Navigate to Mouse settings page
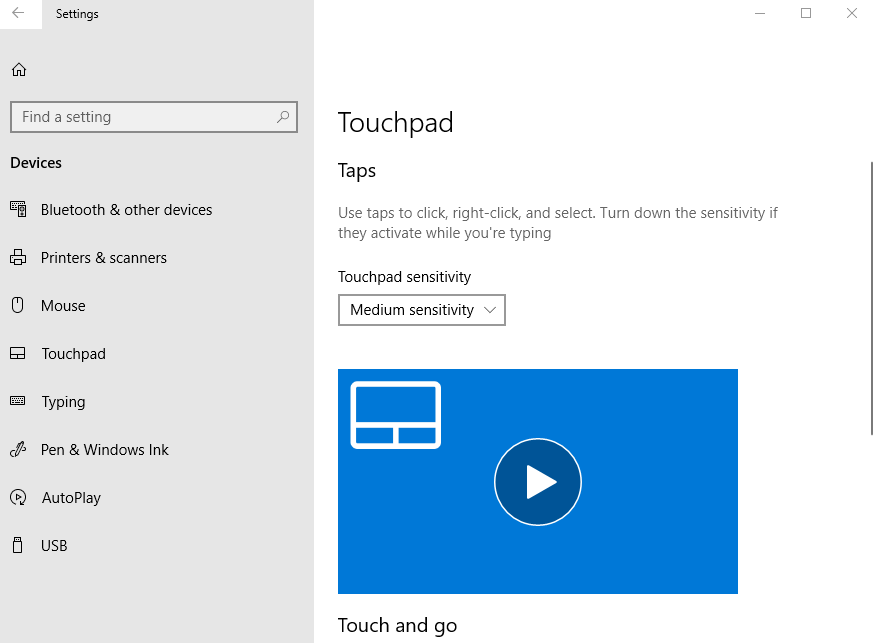874x643 pixels. (64, 305)
